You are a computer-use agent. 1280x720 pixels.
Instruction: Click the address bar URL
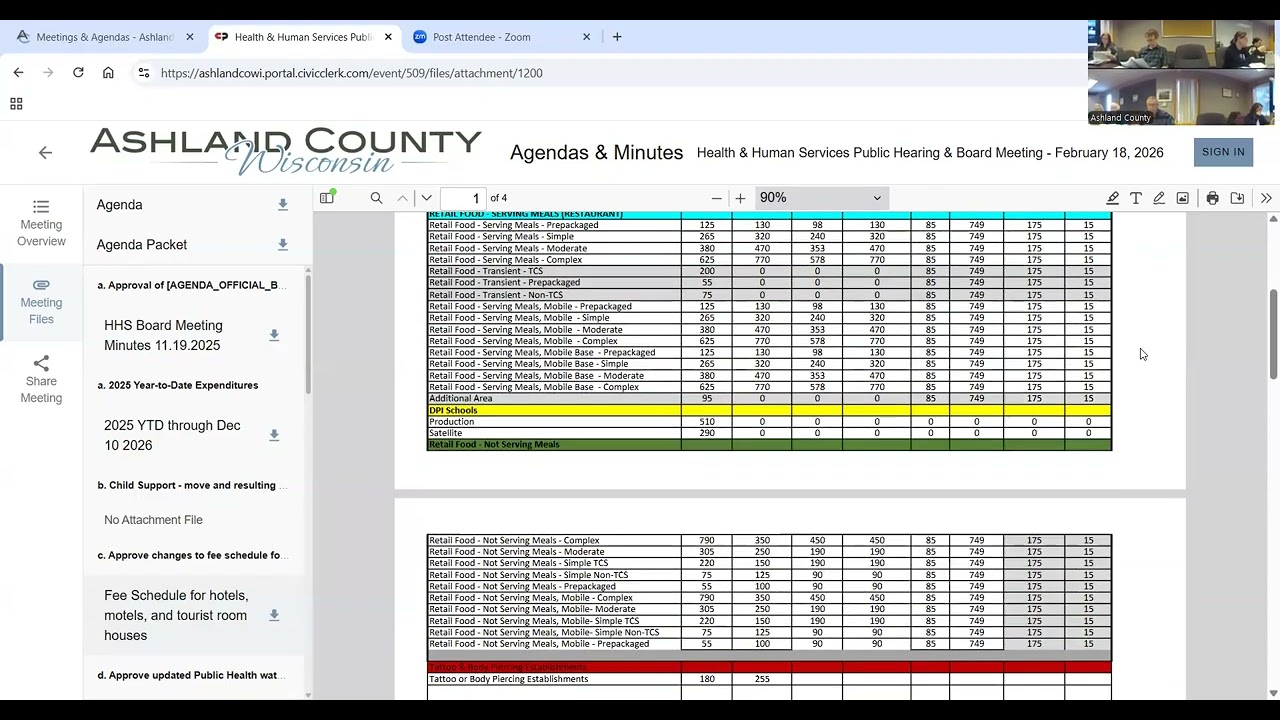click(x=351, y=73)
